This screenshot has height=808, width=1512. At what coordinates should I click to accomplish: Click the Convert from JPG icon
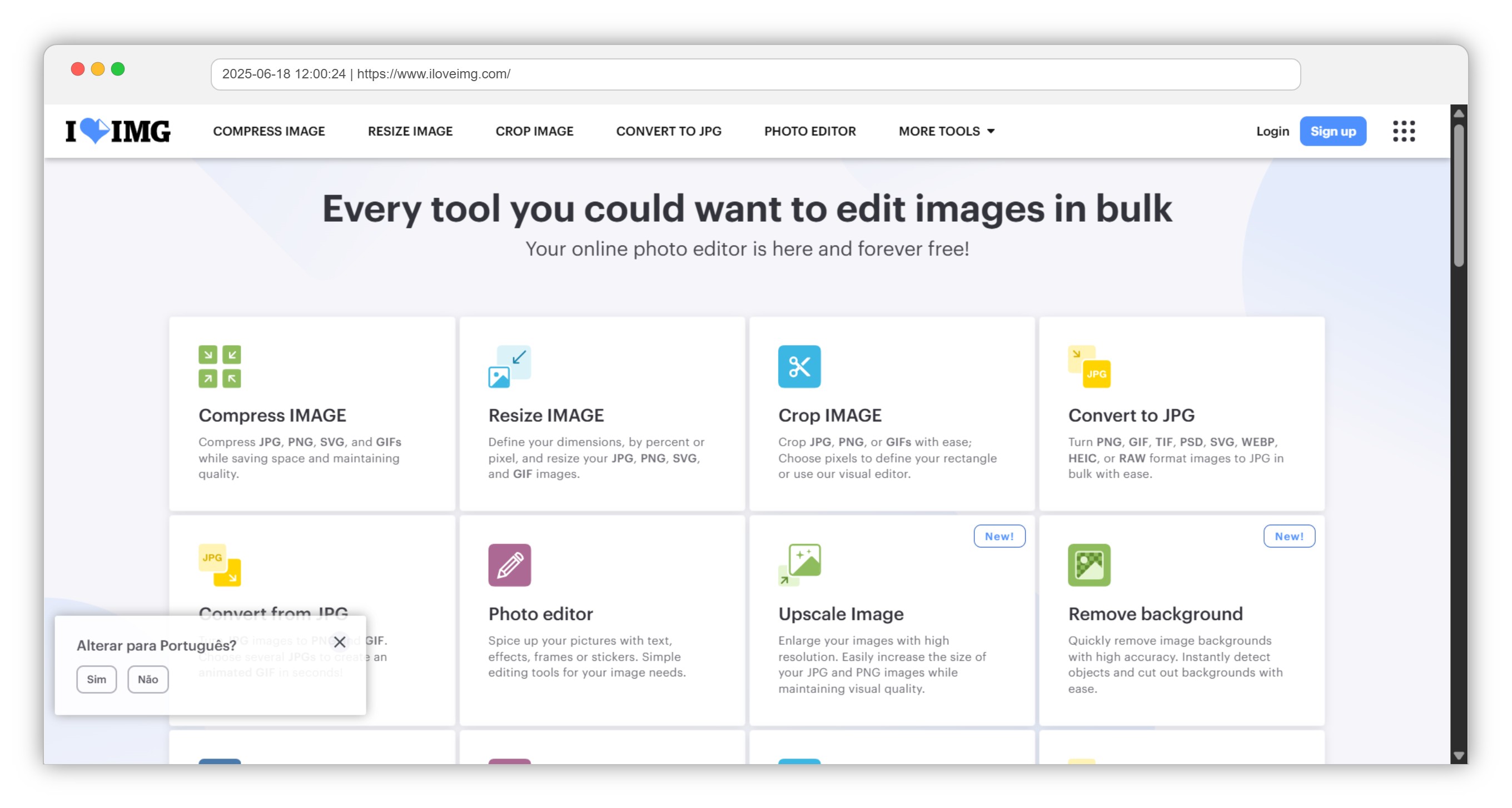[x=220, y=565]
